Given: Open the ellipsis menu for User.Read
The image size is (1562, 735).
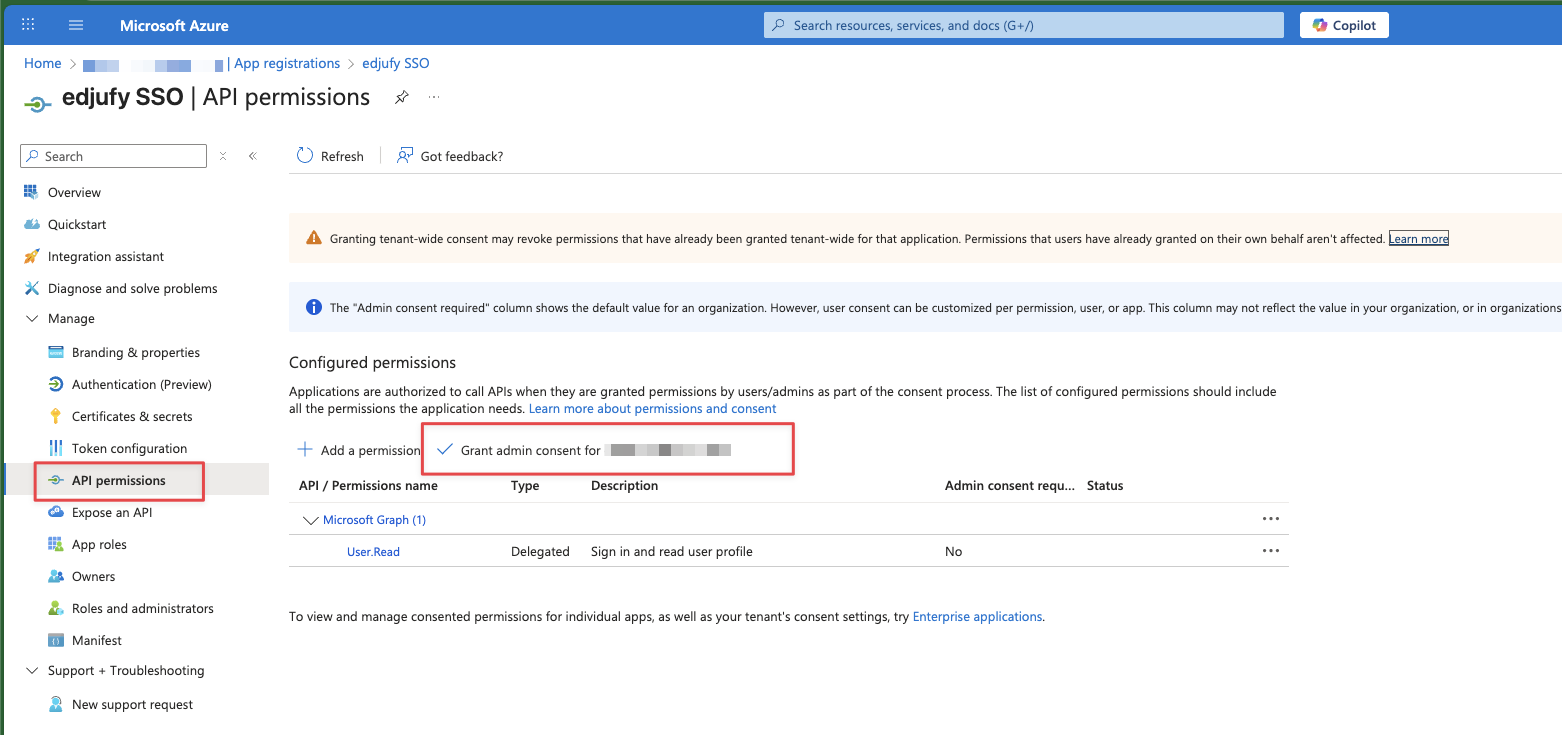Looking at the screenshot, I should [1271, 550].
